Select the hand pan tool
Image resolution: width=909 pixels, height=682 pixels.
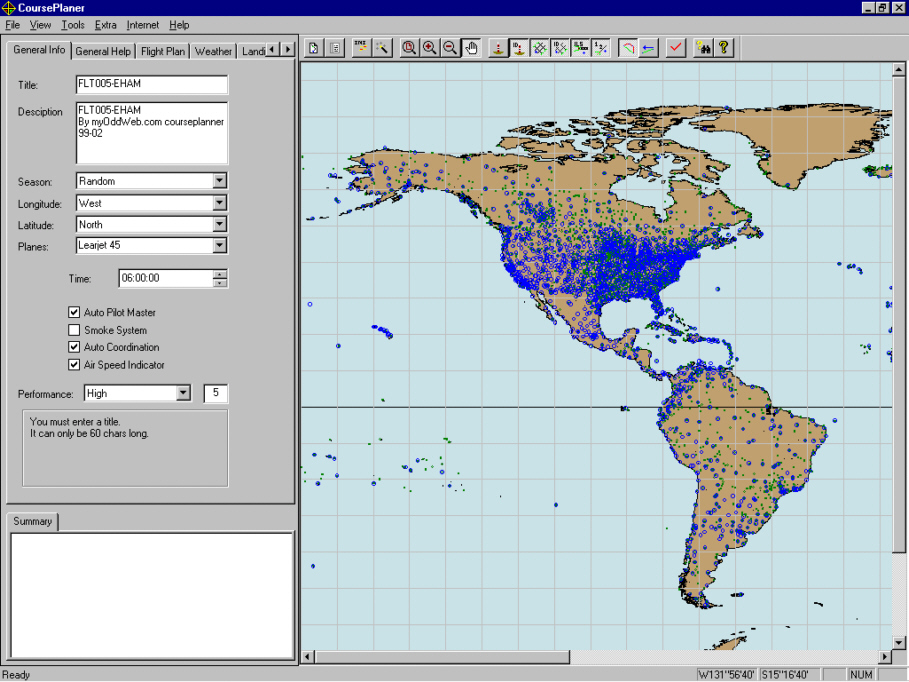point(471,48)
